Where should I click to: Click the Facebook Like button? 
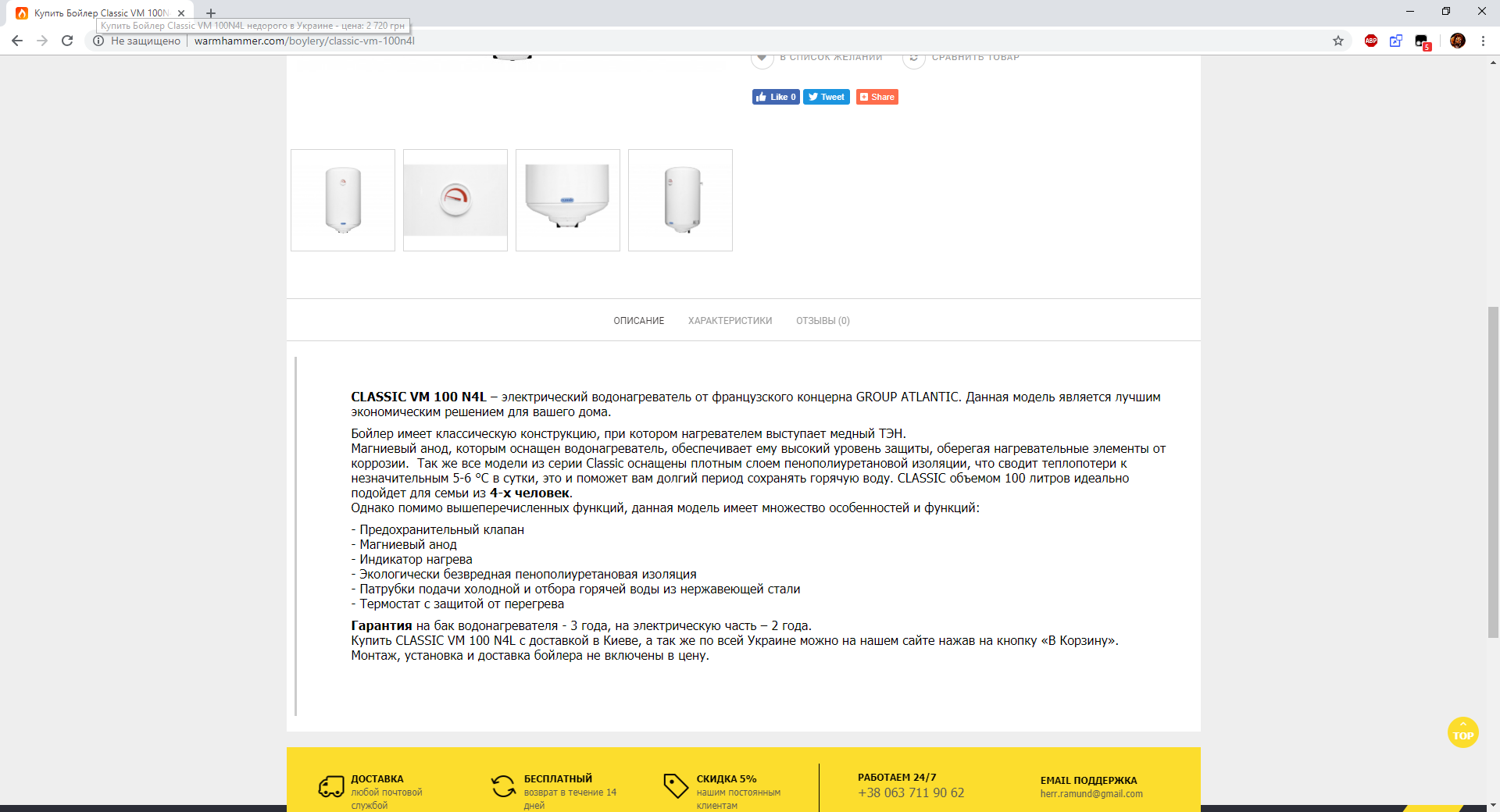776,97
